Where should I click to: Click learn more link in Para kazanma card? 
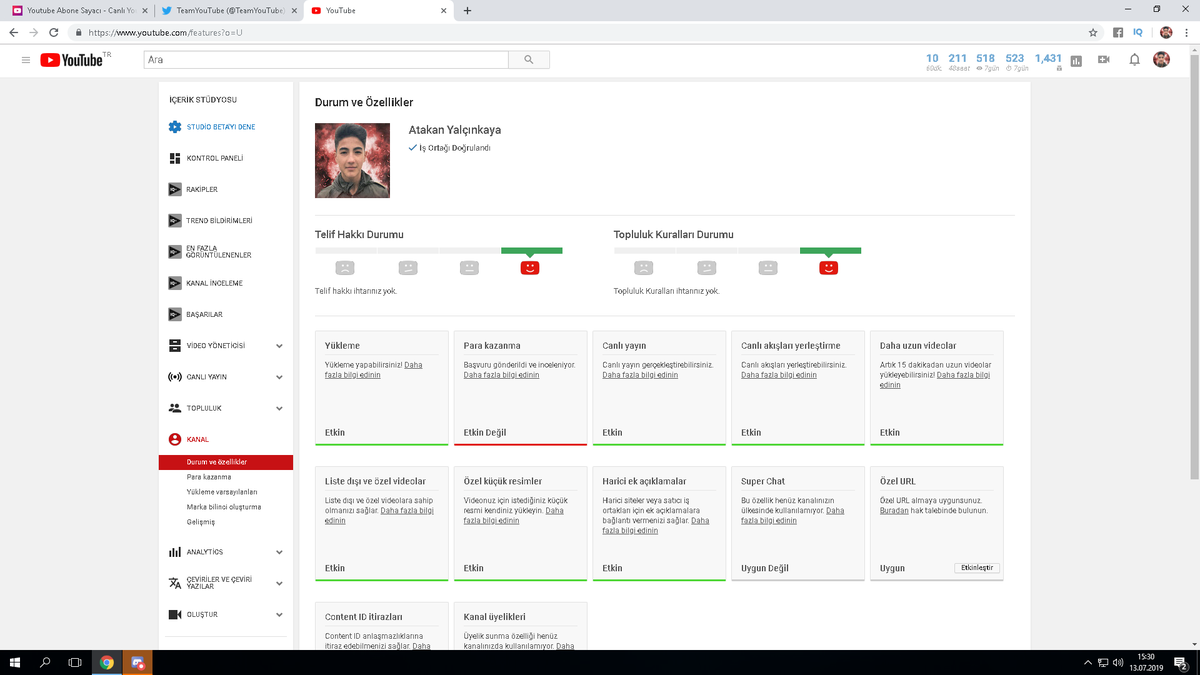point(501,375)
